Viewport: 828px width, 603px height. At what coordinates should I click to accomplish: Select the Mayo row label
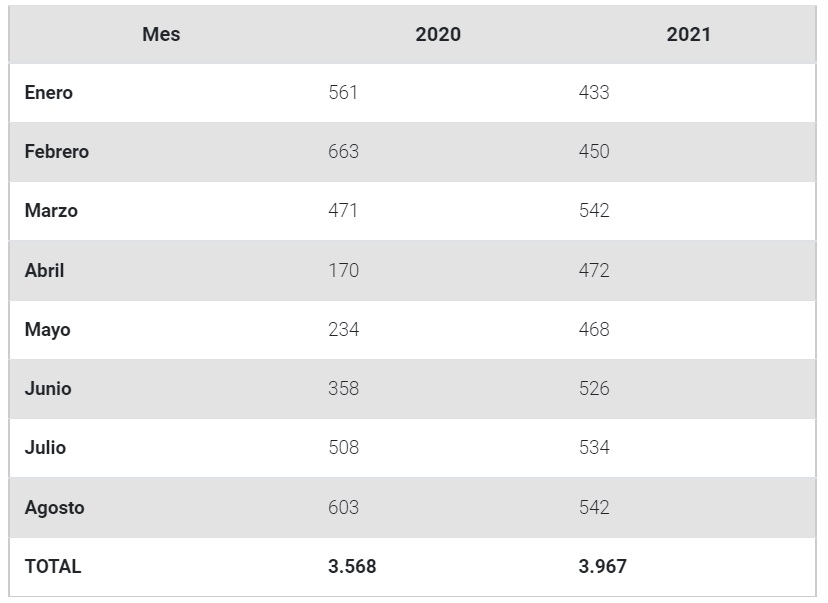point(48,329)
